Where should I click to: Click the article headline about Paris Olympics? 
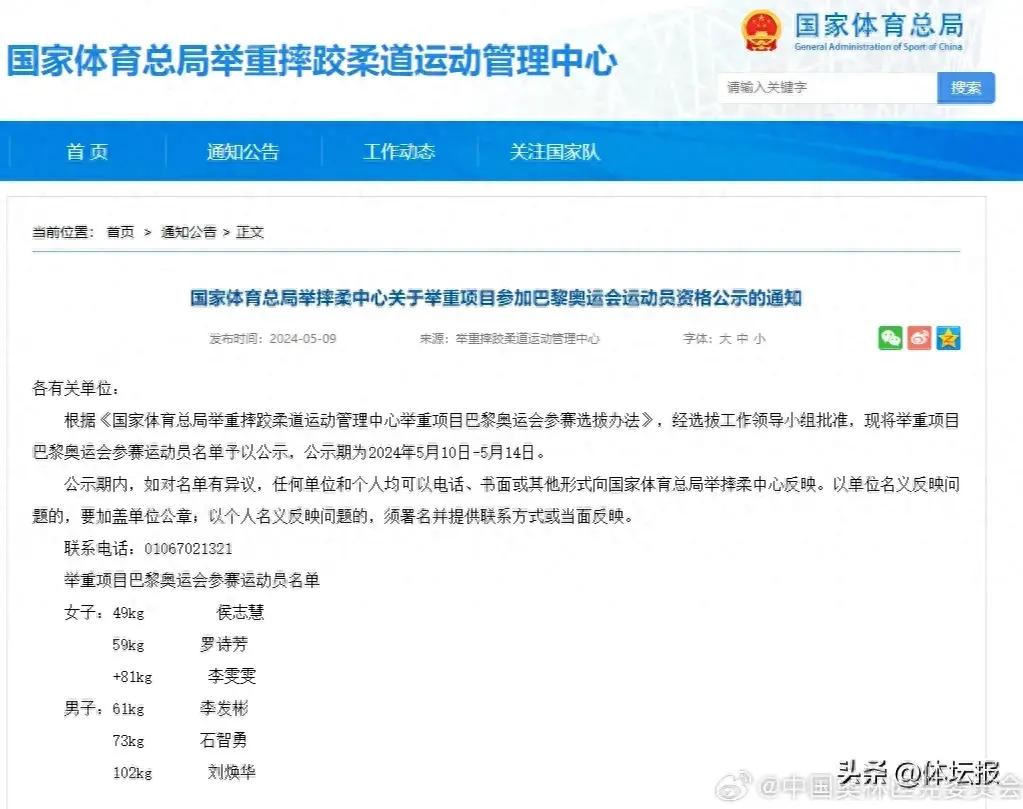[x=496, y=298]
